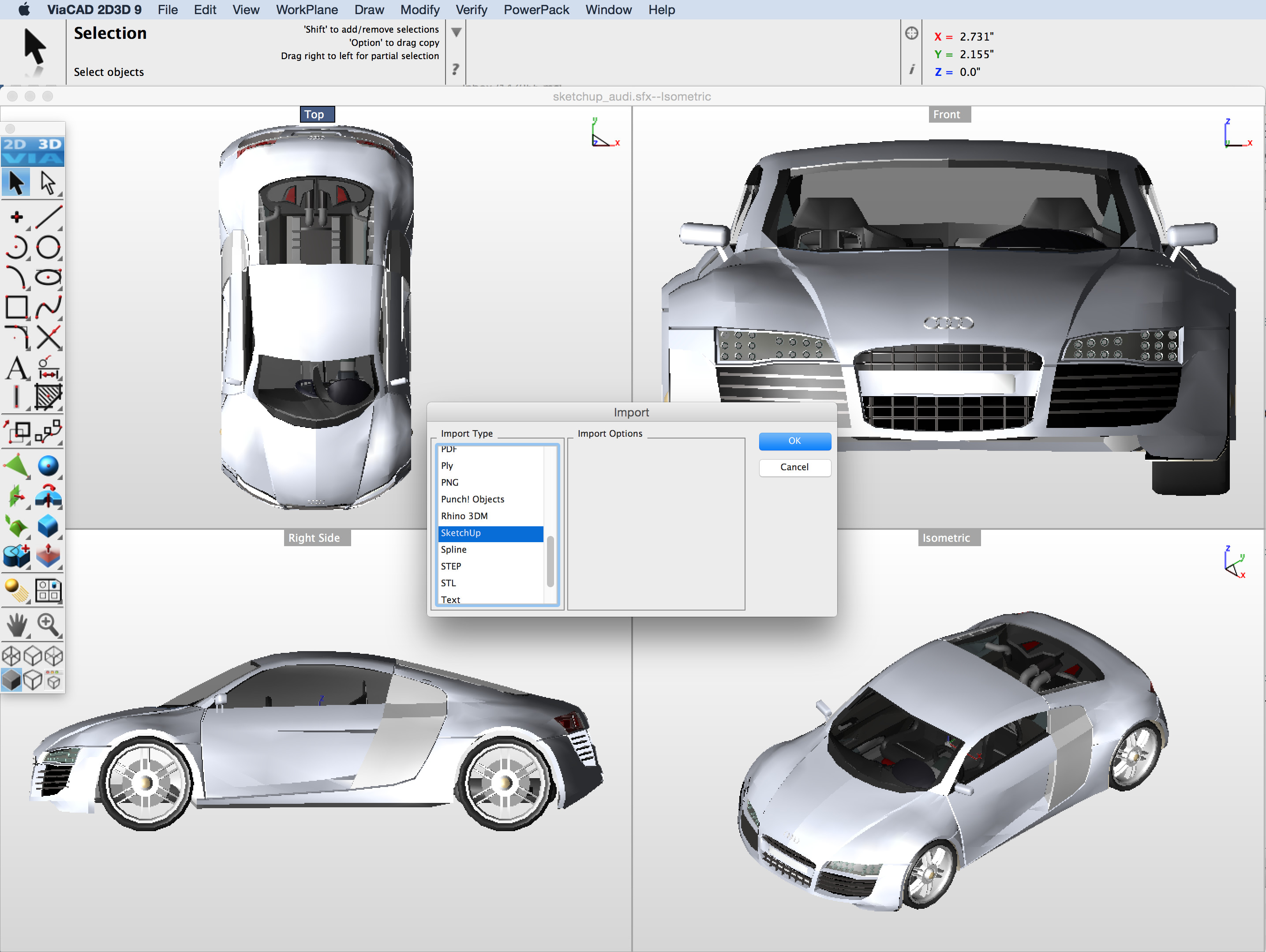Open the WorkPlane menu

tap(307, 10)
